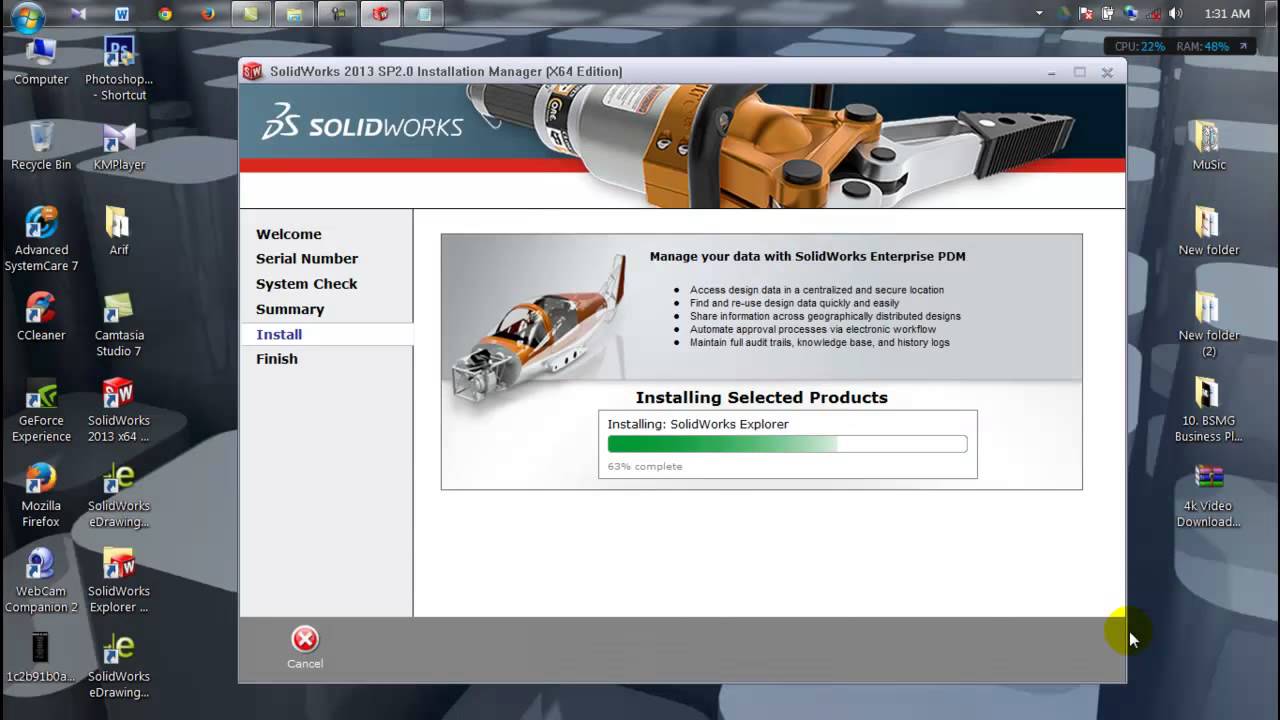Open Advanced SystemCare 7 icon

pyautogui.click(x=41, y=240)
